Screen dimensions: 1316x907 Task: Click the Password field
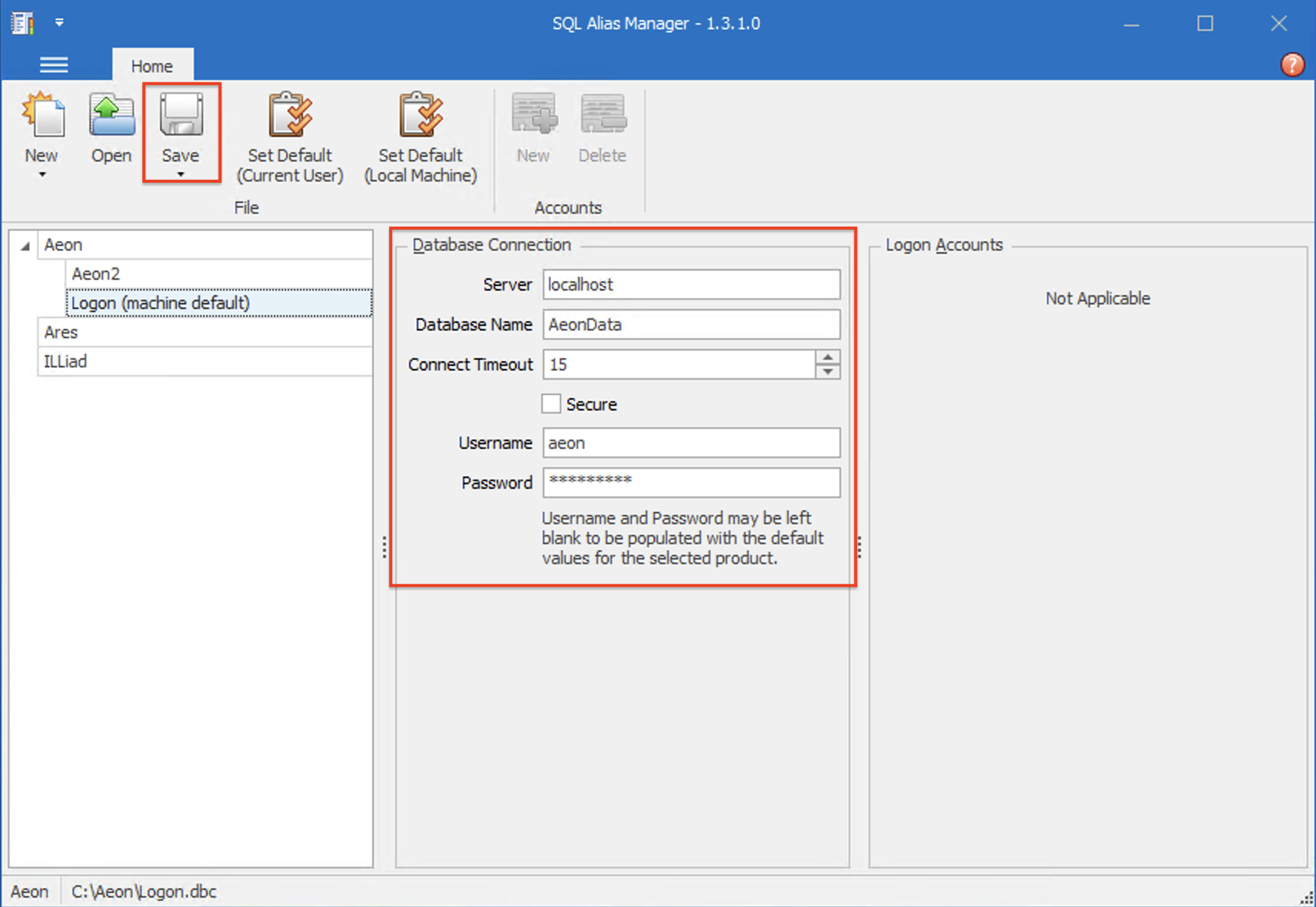click(x=690, y=483)
